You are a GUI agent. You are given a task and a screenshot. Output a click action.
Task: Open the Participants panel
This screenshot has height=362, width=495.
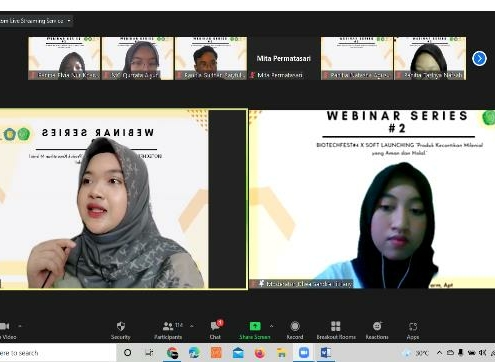point(168,330)
